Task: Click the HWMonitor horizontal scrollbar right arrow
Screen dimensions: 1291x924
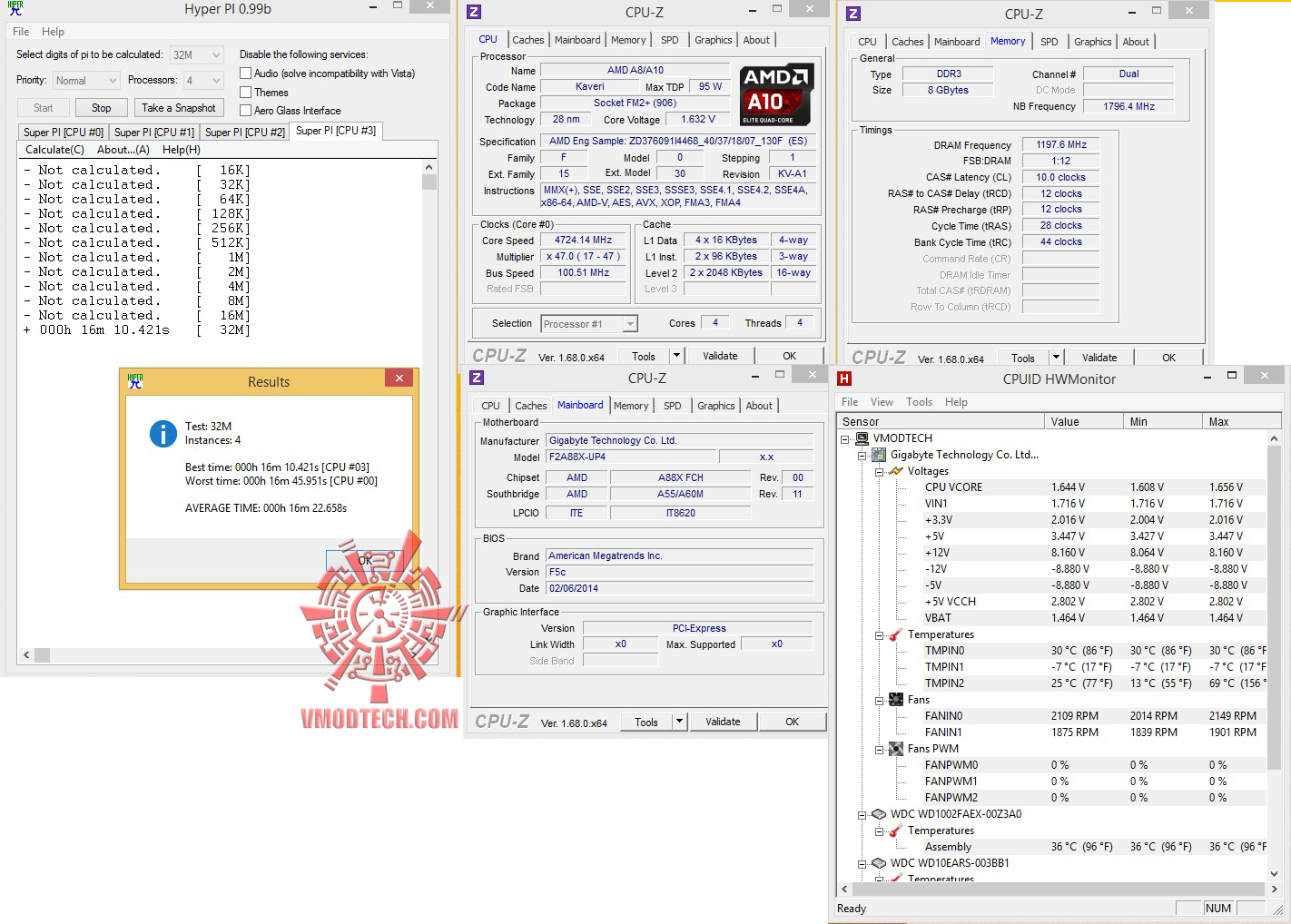Action: pos(1273,890)
